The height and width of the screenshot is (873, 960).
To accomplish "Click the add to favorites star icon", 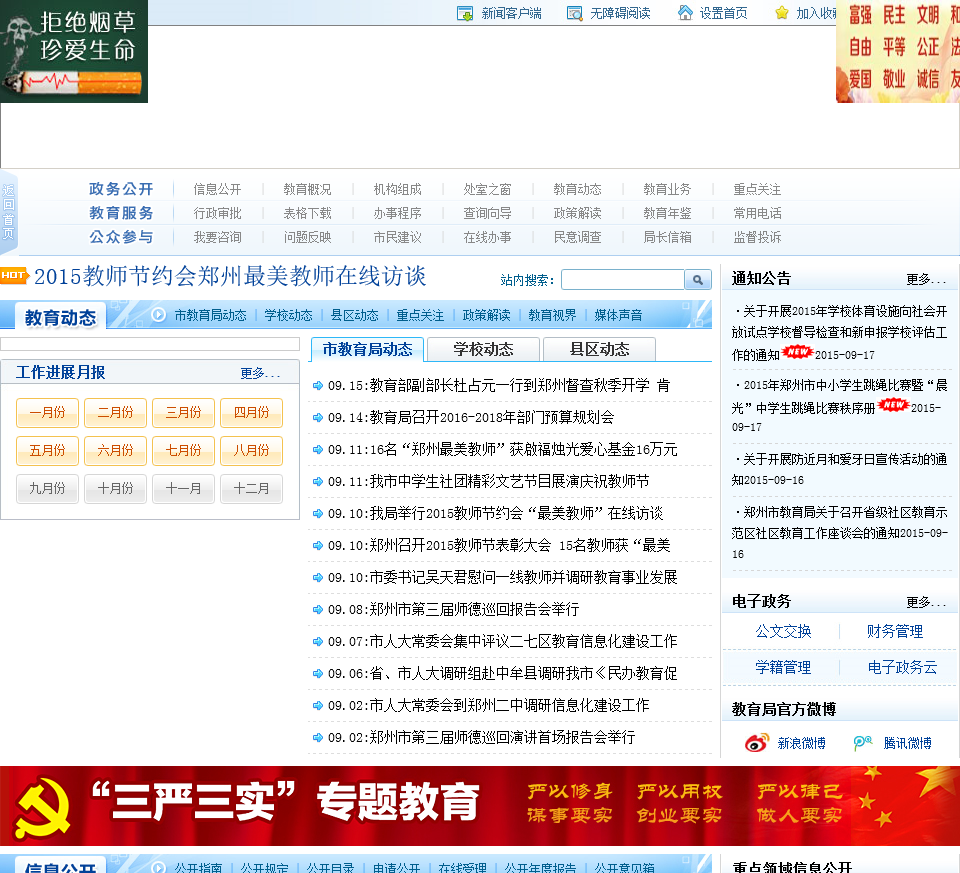I will [782, 13].
